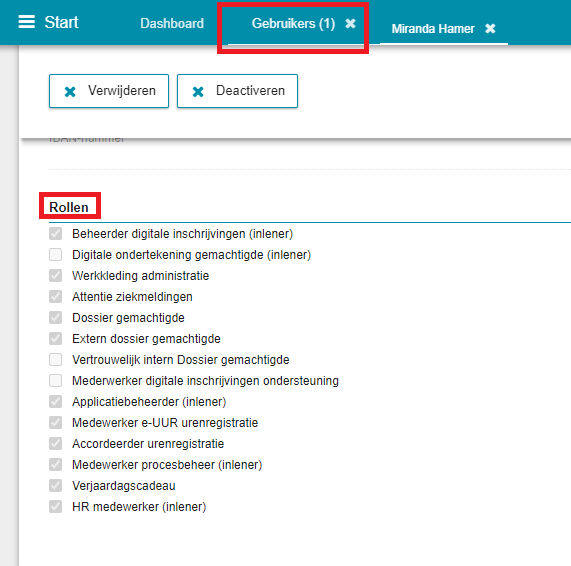Check Vertrouwelijk intern Dossier gemachtigde

pos(55,359)
